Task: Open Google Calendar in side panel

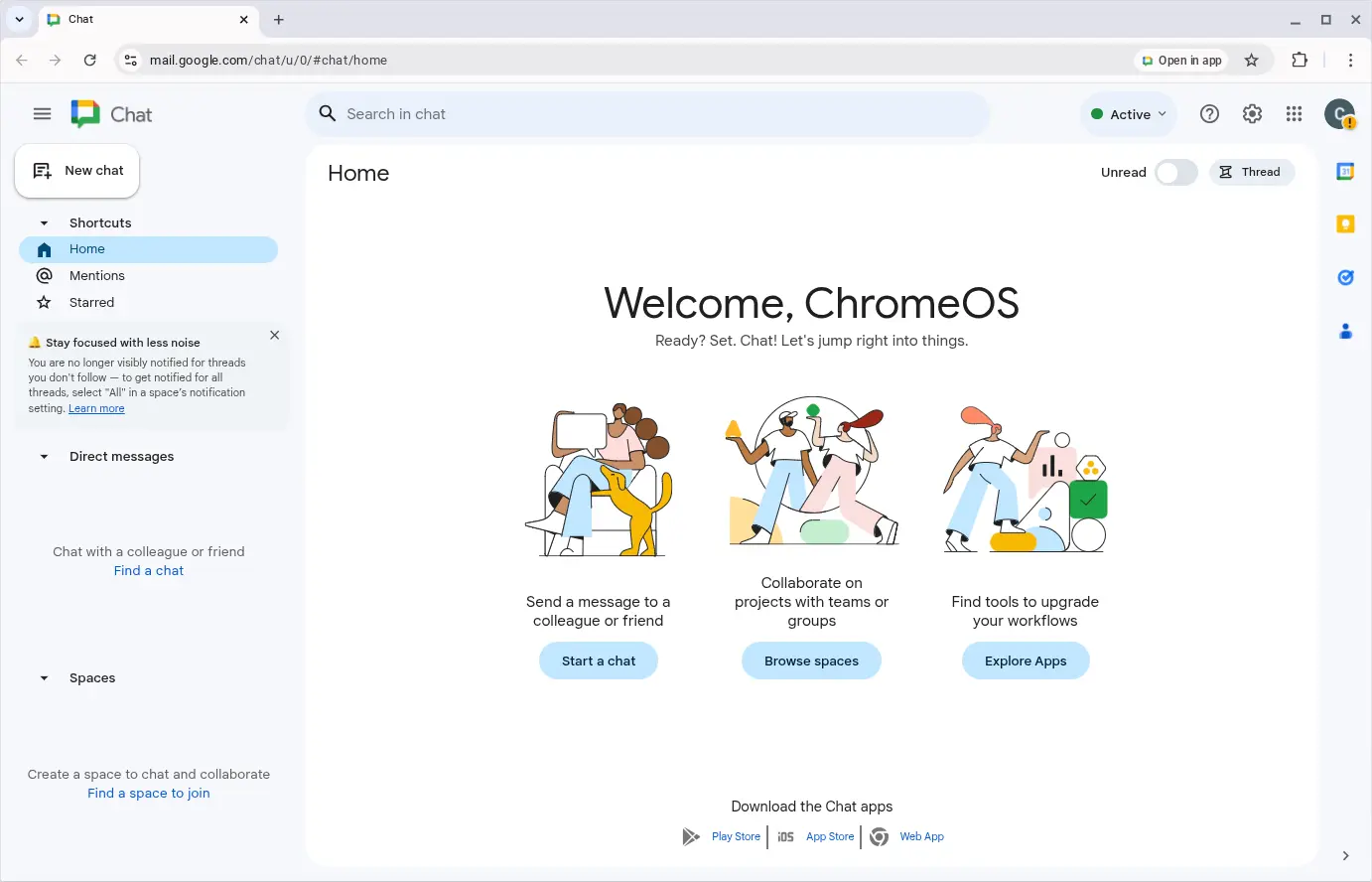Action: coord(1345,172)
